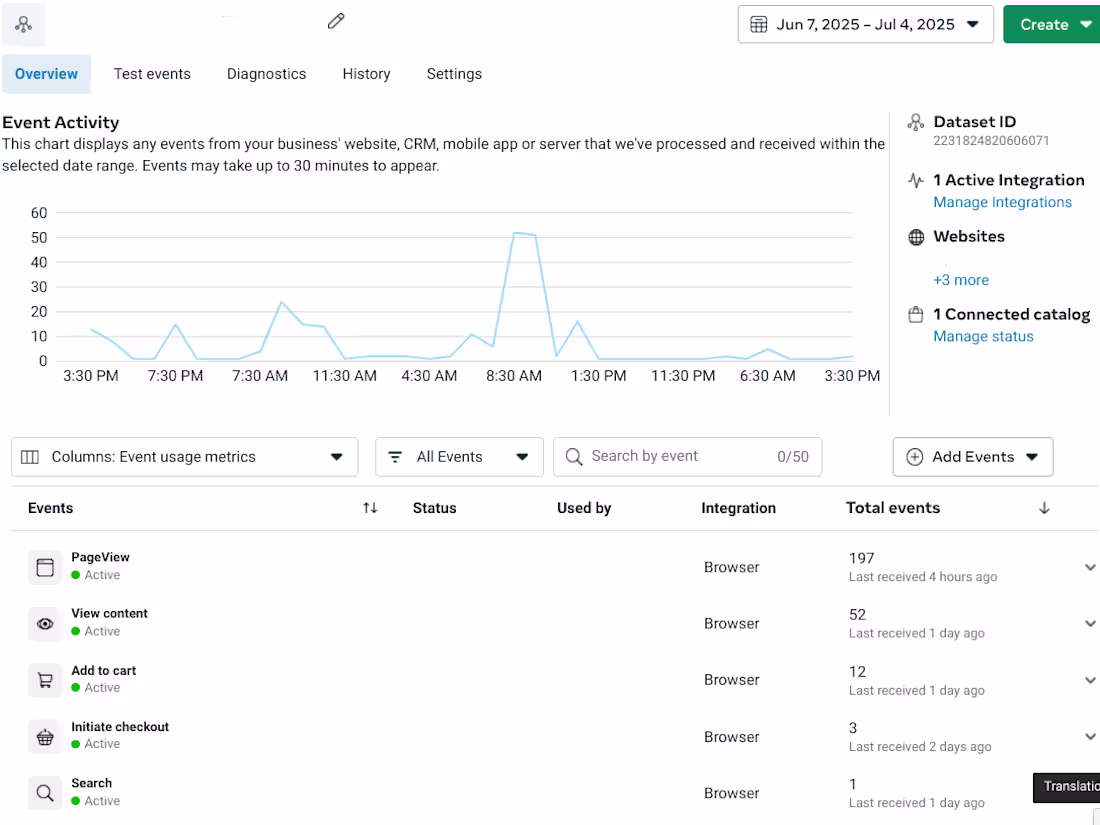Open the Test events tab

152,73
